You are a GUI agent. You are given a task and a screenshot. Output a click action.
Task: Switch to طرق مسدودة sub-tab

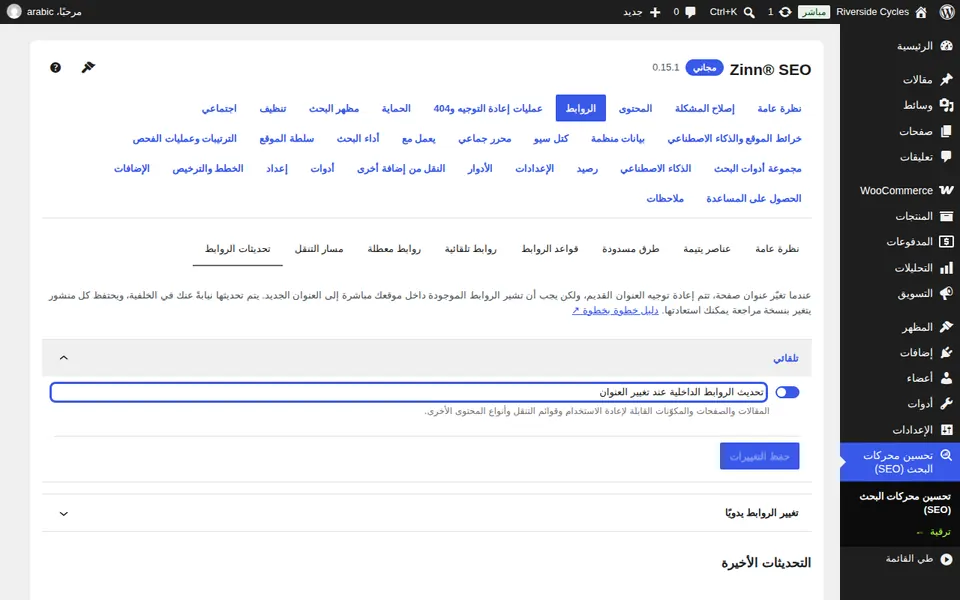631,249
